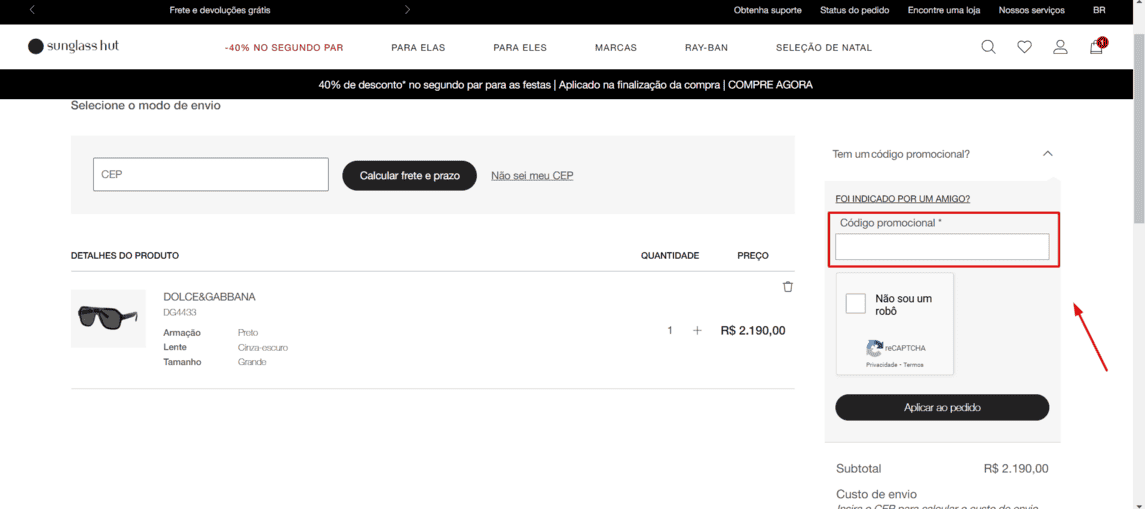The image size is (1145, 509).
Task: Click the Sunglass Hut logo
Action: [x=73, y=47]
